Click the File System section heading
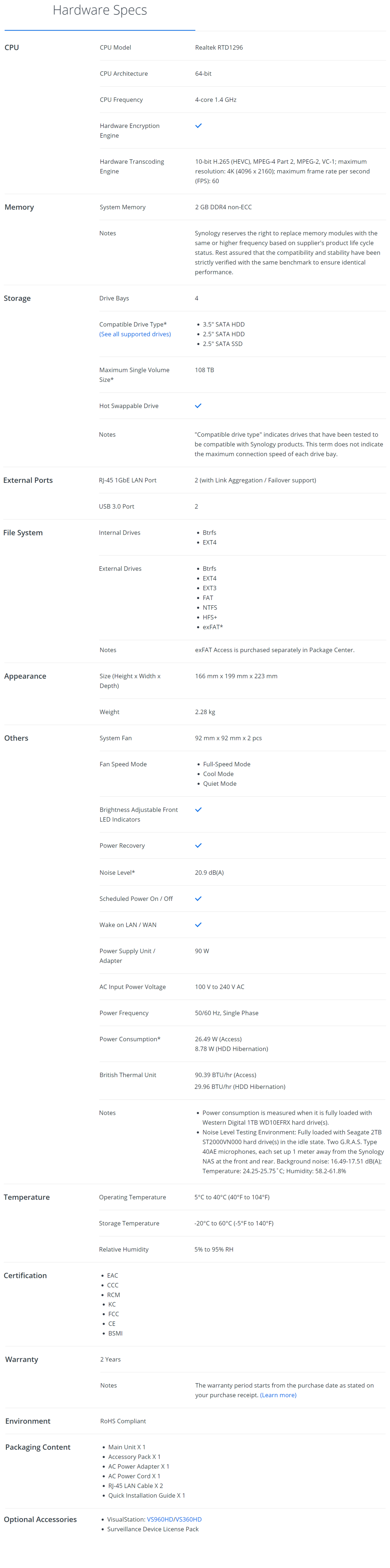This screenshot has width=390, height=1568. [x=23, y=532]
